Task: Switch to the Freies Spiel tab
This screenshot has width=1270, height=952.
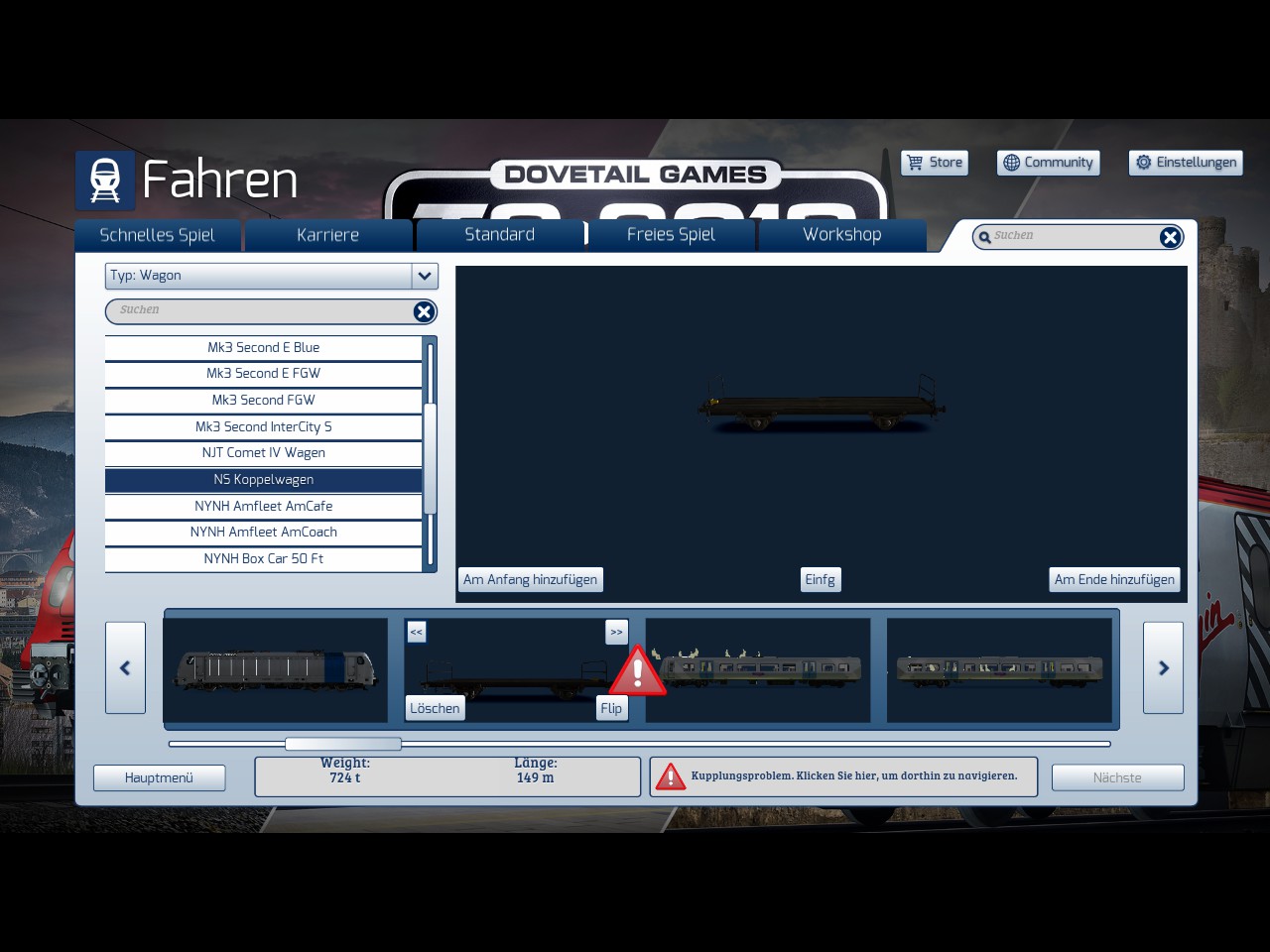Action: click(x=672, y=234)
